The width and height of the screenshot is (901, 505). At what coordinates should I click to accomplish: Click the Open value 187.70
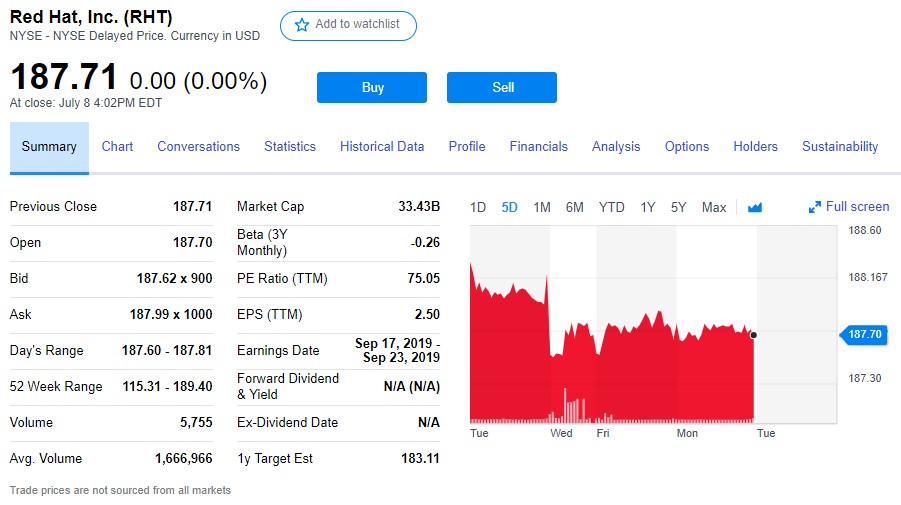(192, 242)
